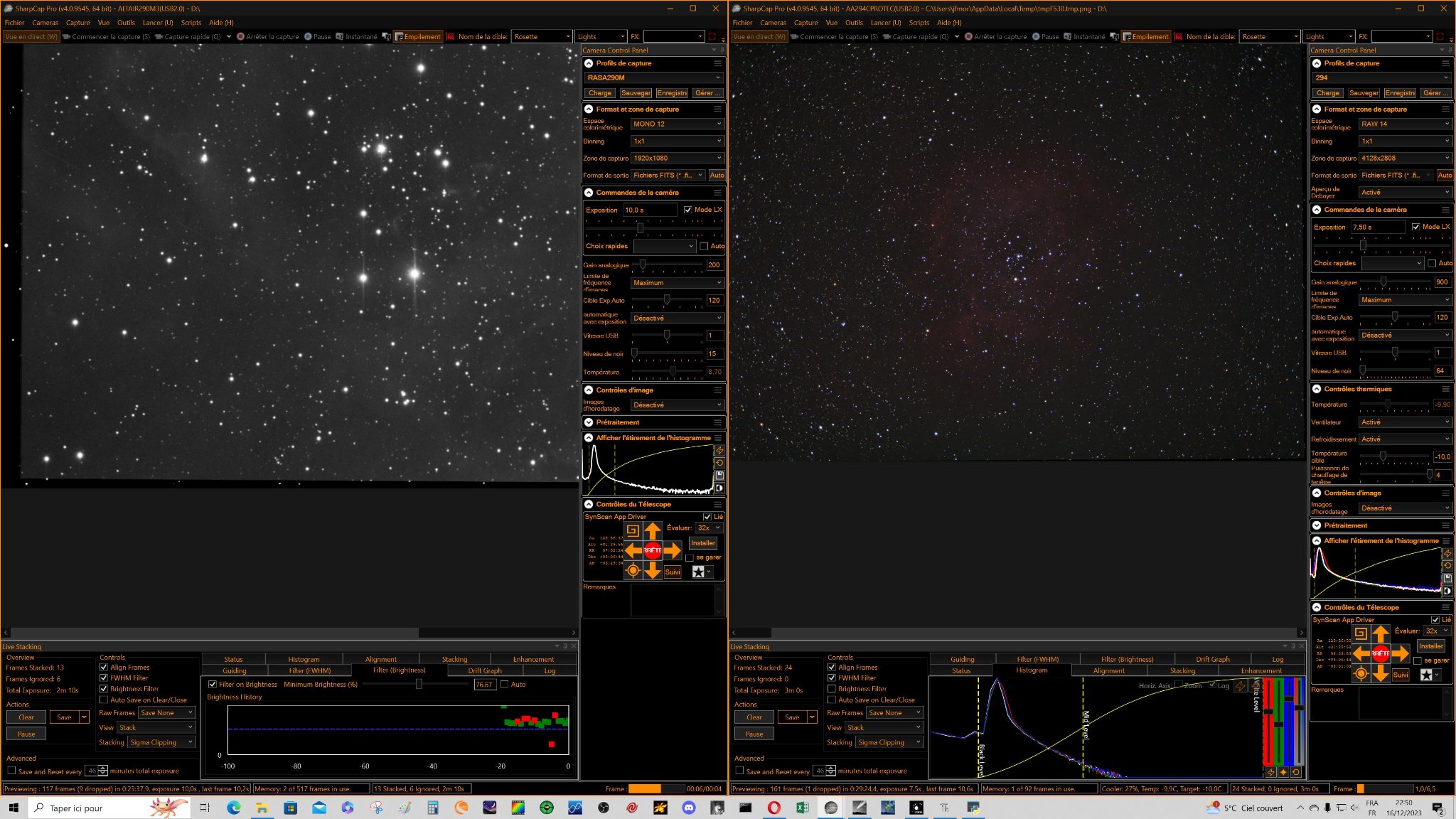Enable Auto Save on Clear/Close in left window
Viewport: 1456px width, 819px height.
click(x=104, y=700)
